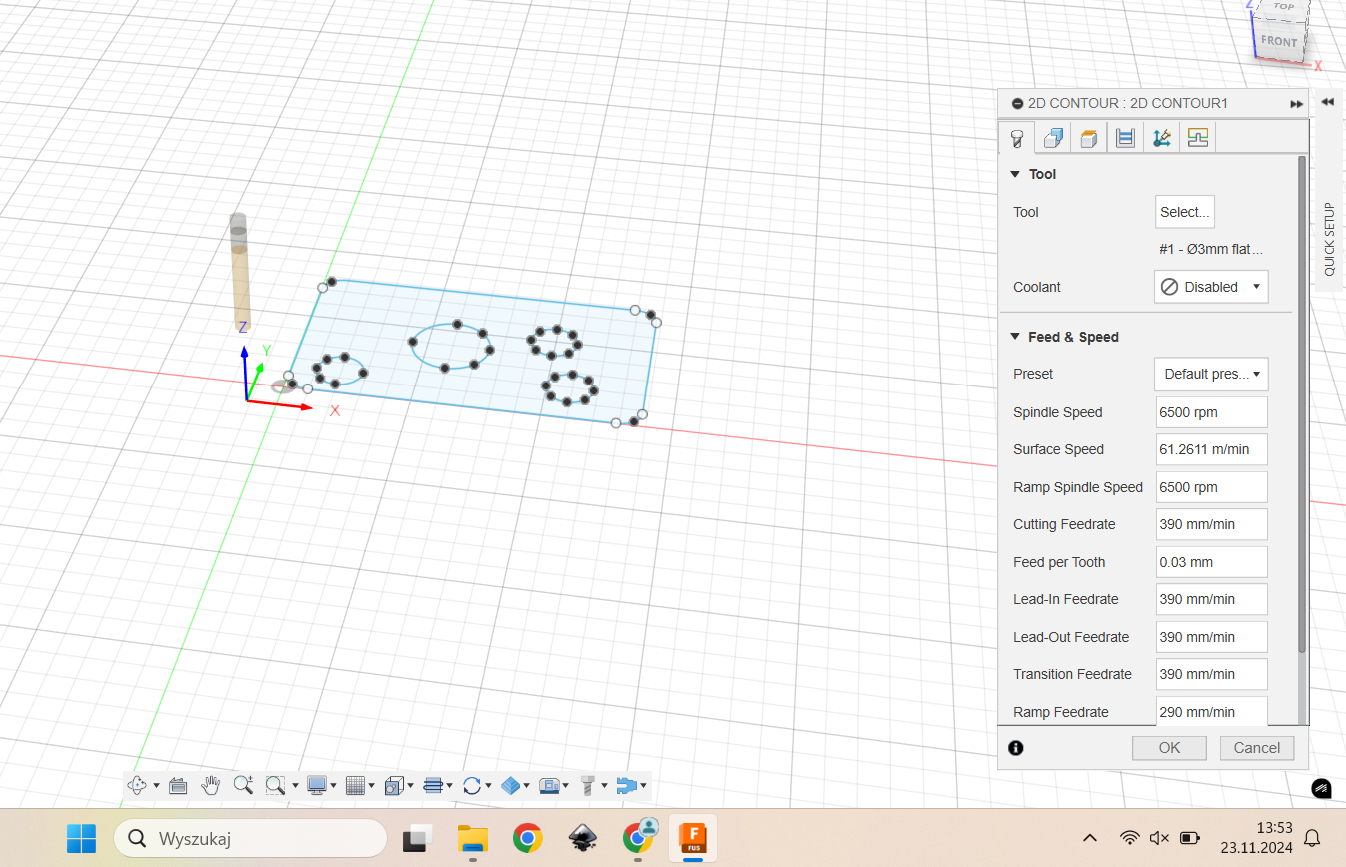Open the notifications bell in the taskbar
The height and width of the screenshot is (867, 1346).
tap(1313, 837)
